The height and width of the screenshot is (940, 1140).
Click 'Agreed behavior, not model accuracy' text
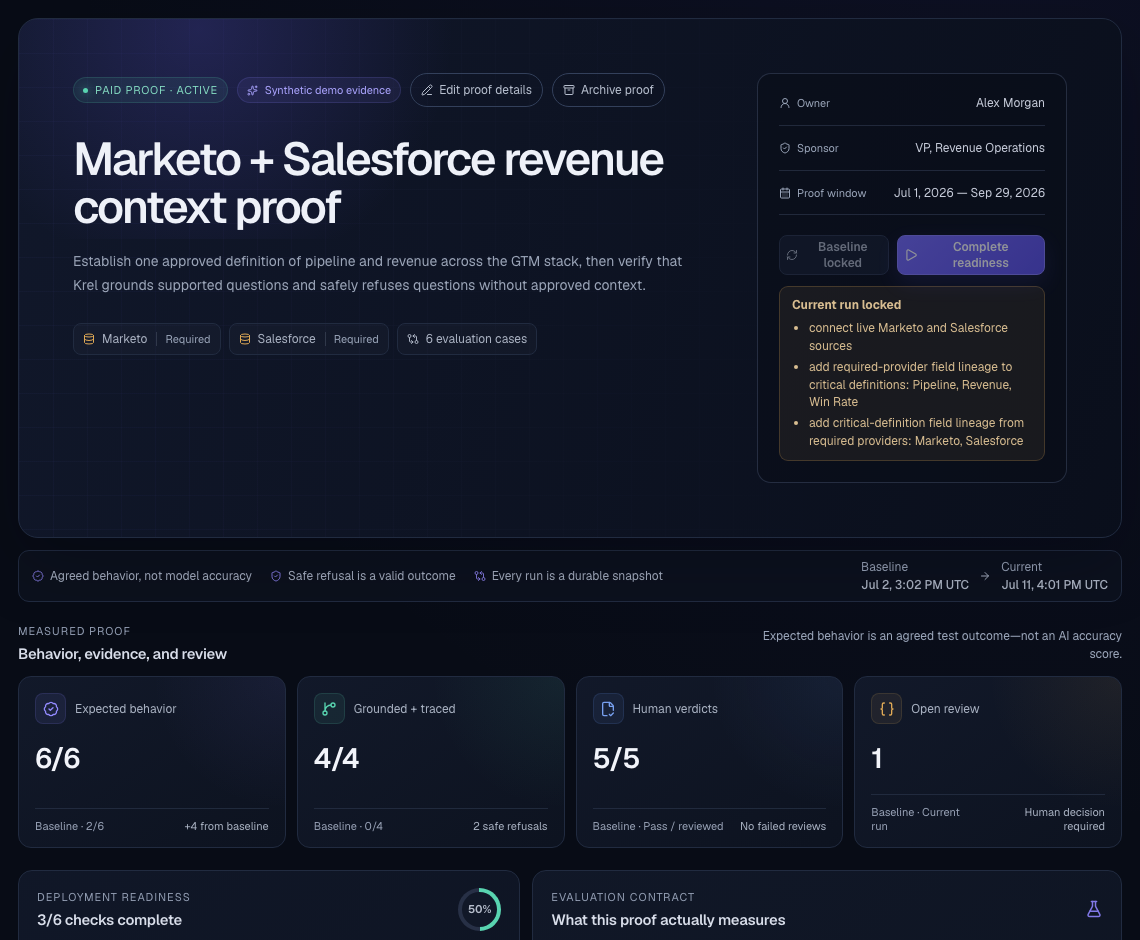point(150,577)
